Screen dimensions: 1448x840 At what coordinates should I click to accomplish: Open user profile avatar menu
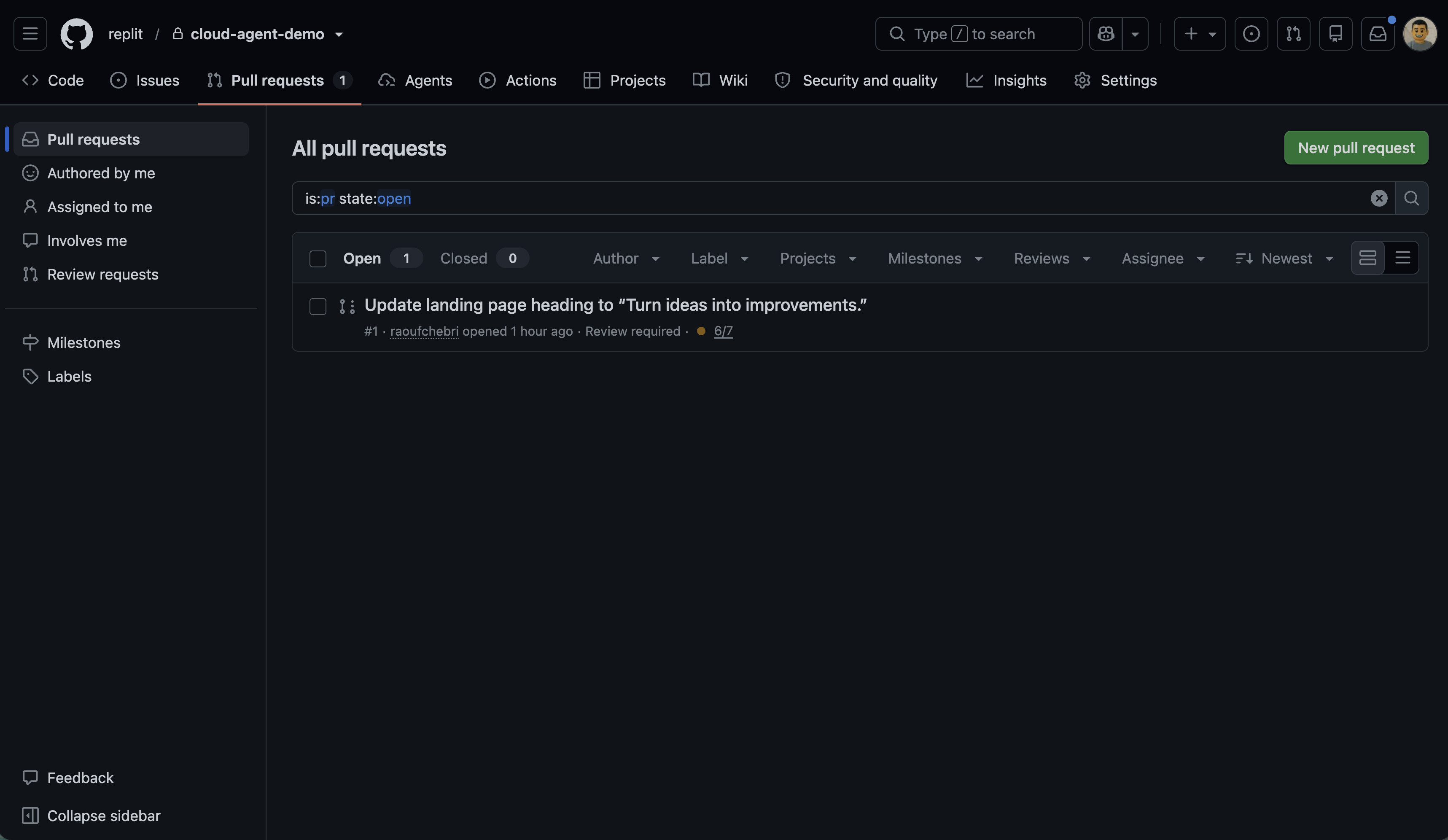[x=1420, y=34]
